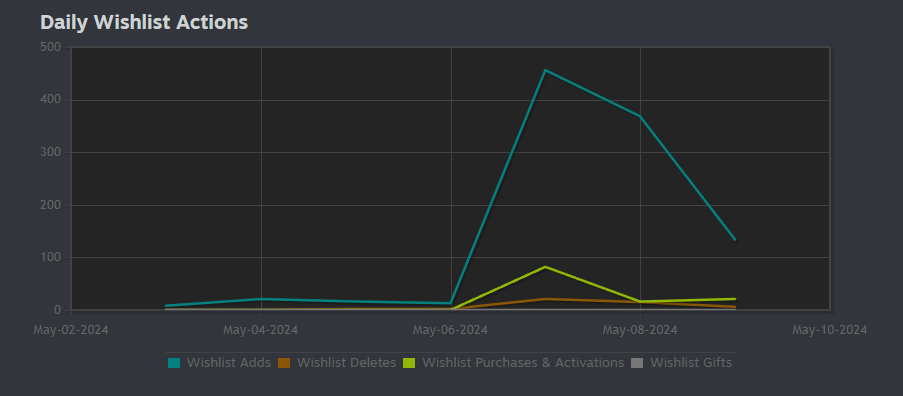Click the 500 y-axis label
This screenshot has width=903, height=396.
pos(50,47)
